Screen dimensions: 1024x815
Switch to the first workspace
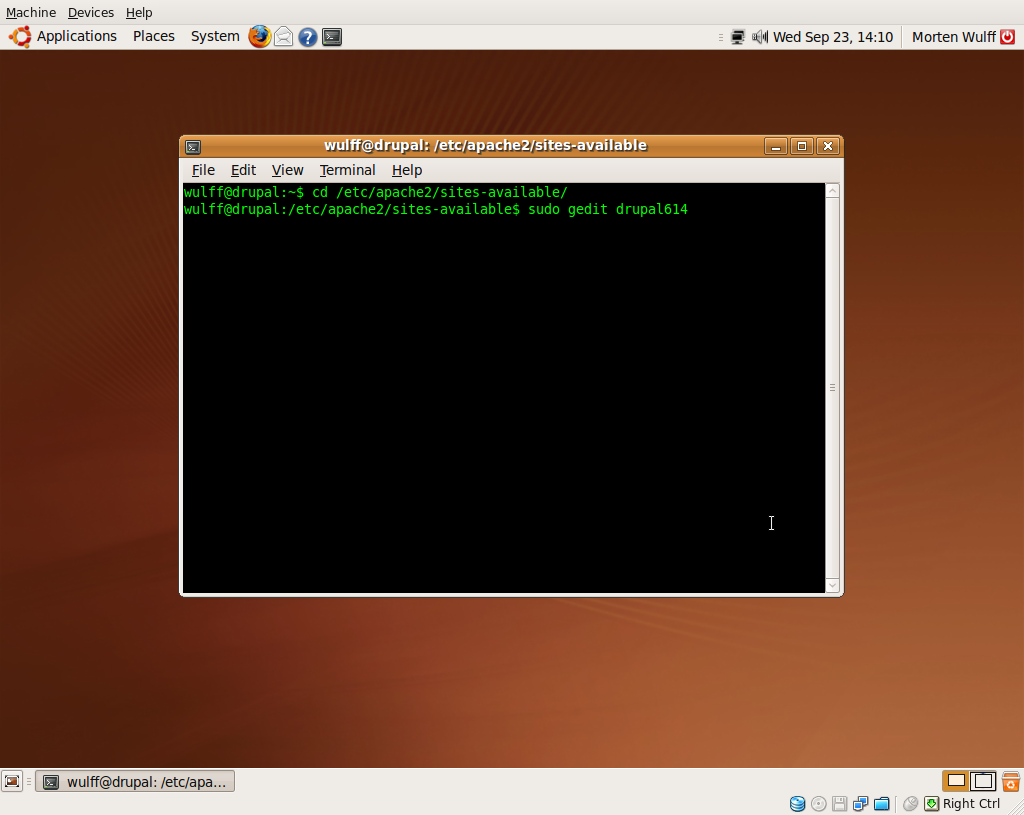pos(956,780)
